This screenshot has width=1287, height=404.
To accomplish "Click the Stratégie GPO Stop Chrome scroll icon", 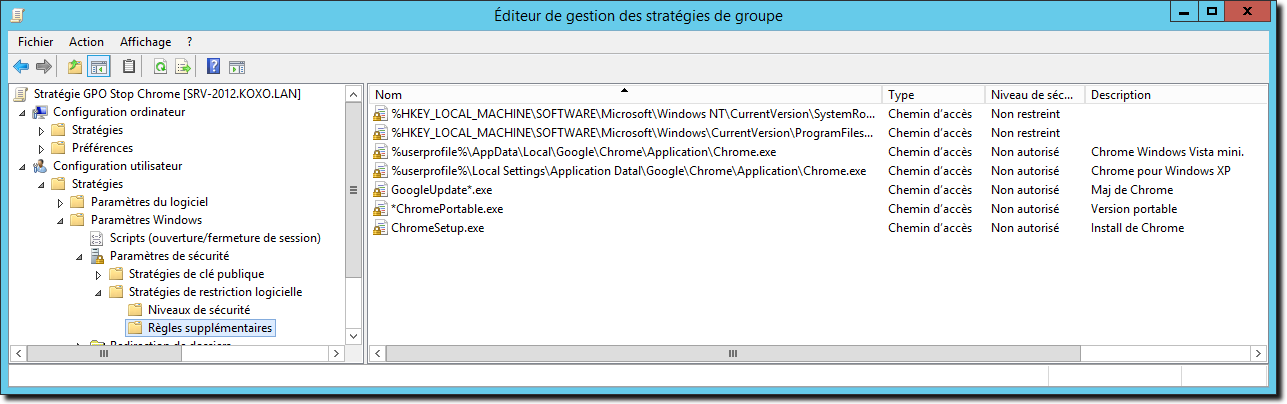I will coord(21,94).
